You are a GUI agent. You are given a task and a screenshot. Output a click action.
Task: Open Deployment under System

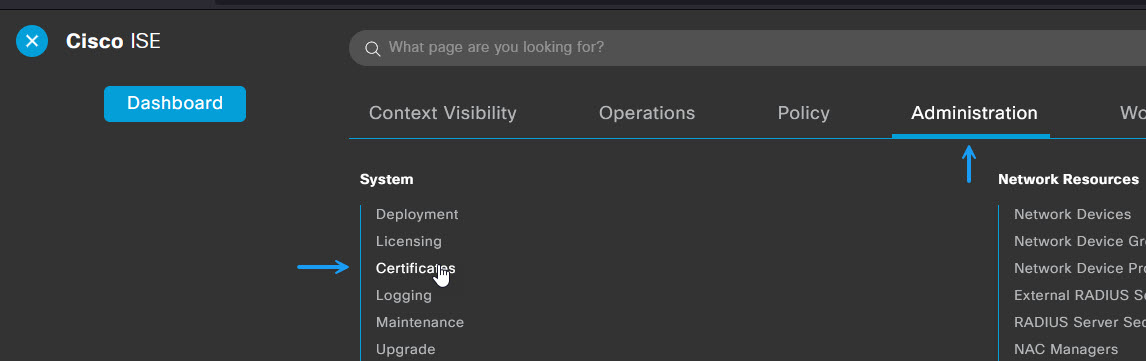click(x=417, y=214)
